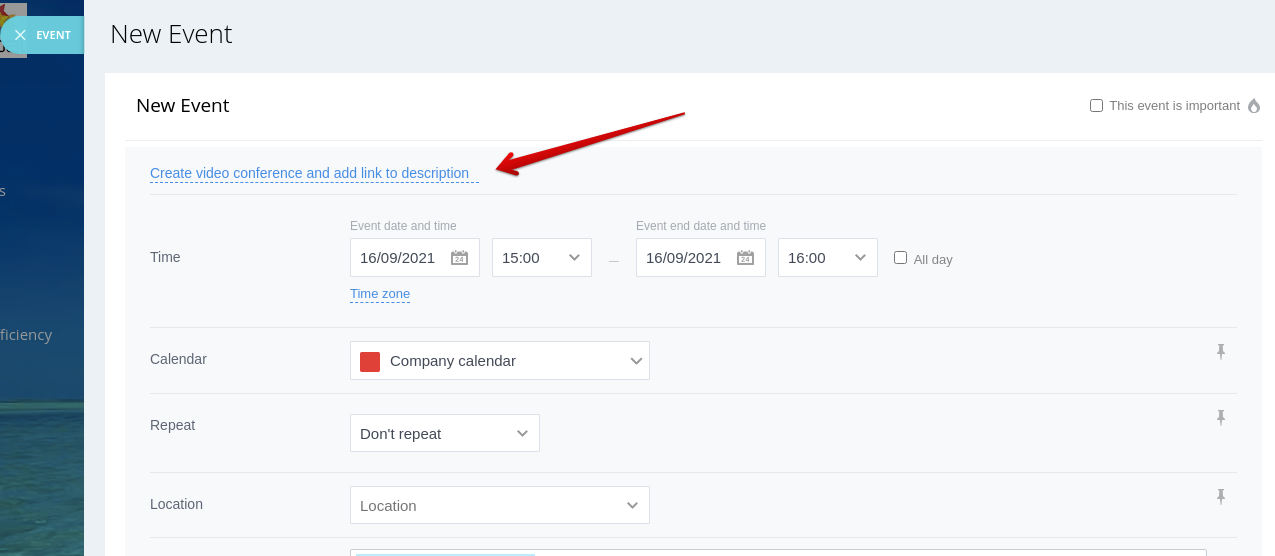The image size is (1275, 556).
Task: Expand the 15:00 start time dropdown
Action: pos(541,258)
